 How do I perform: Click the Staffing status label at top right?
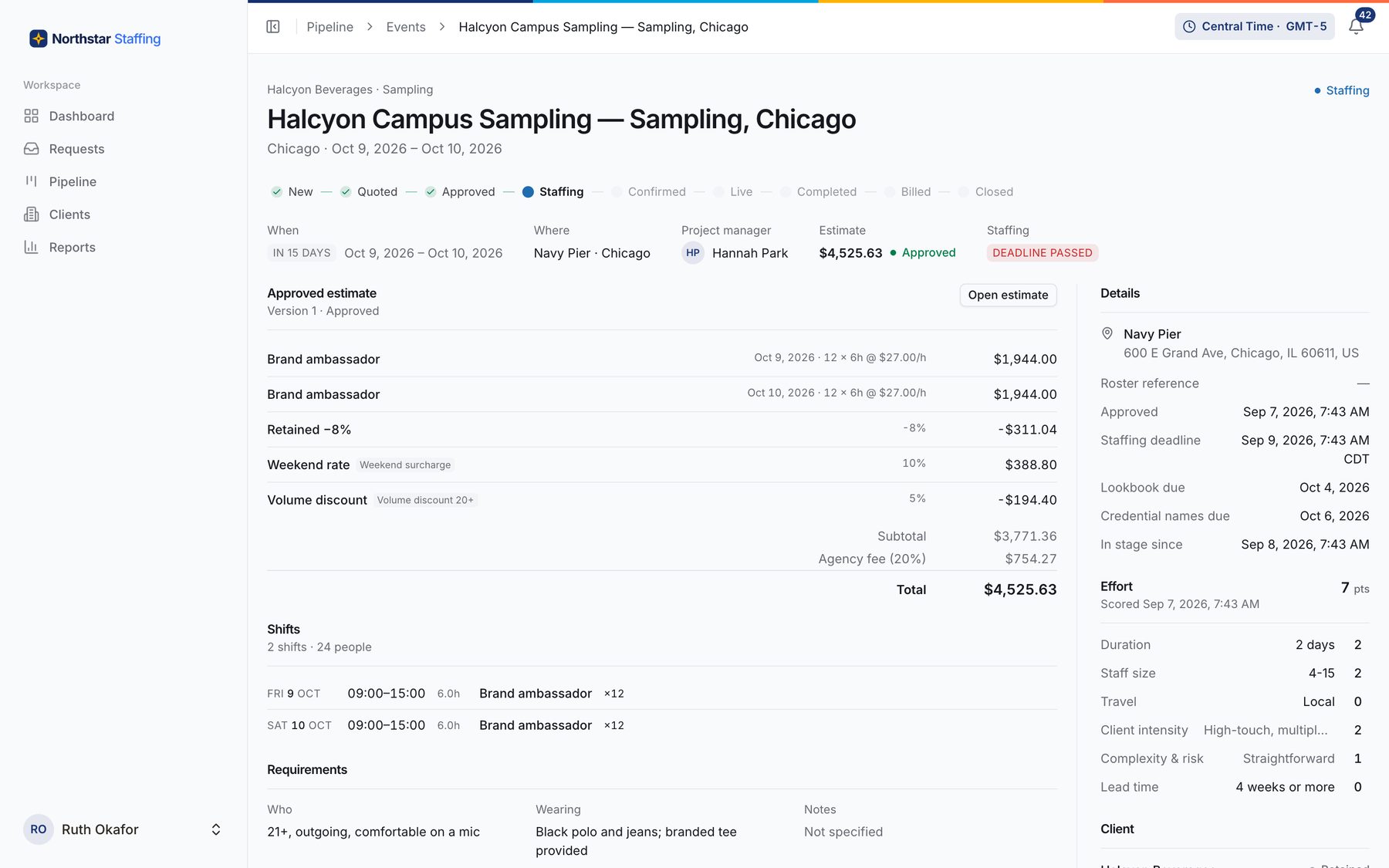tap(1341, 90)
